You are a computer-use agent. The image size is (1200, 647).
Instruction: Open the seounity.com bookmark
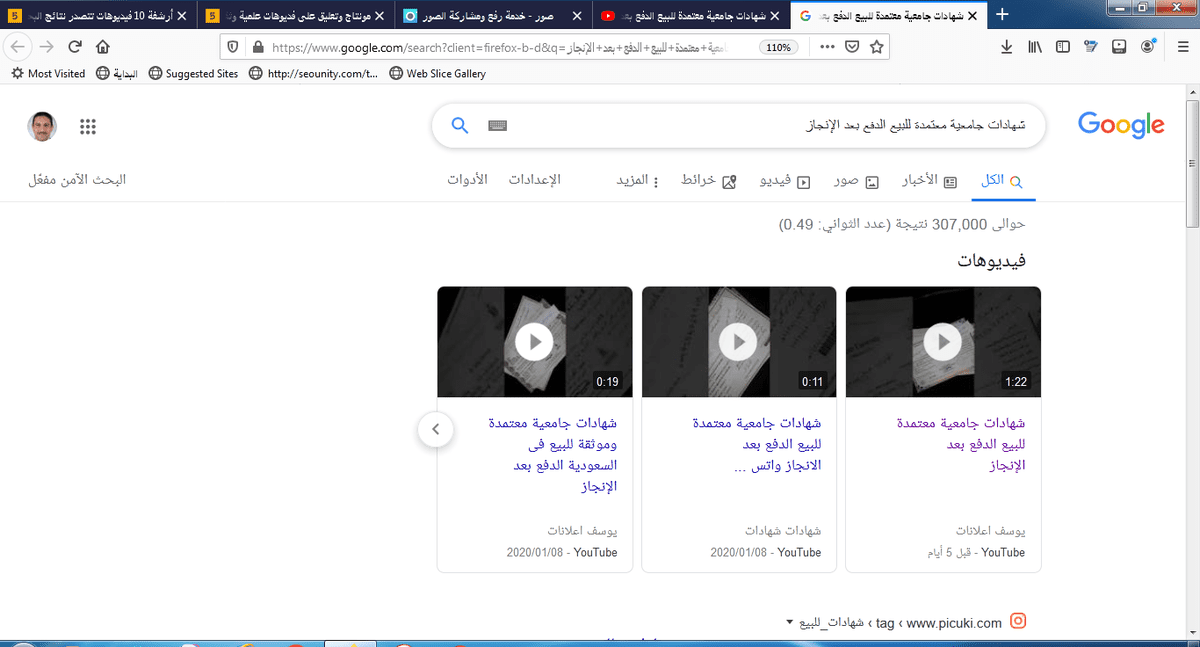click(x=314, y=73)
